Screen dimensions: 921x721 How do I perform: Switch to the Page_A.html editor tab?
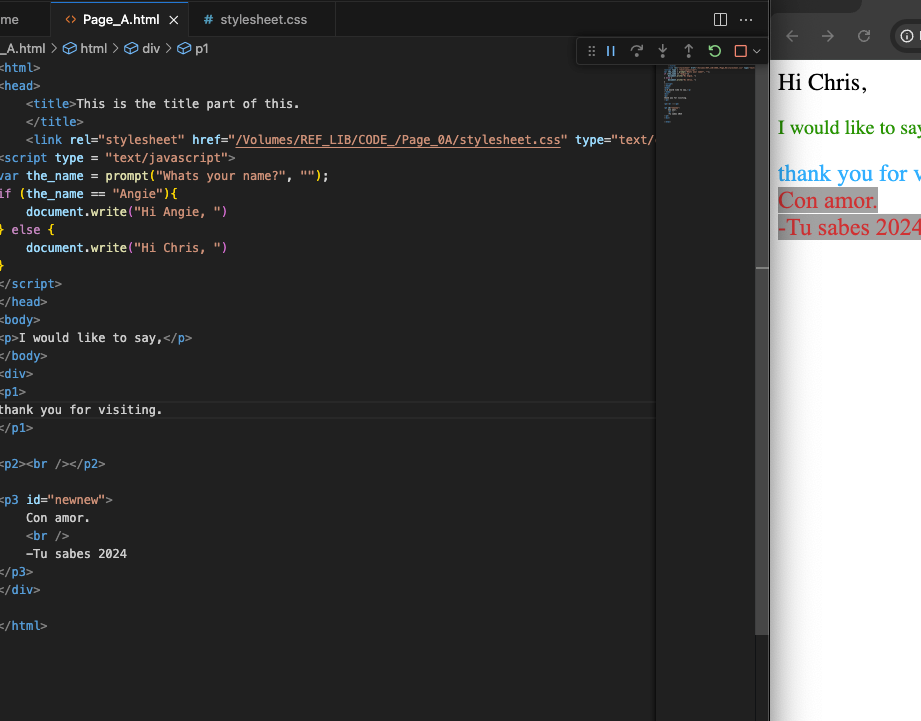120,20
